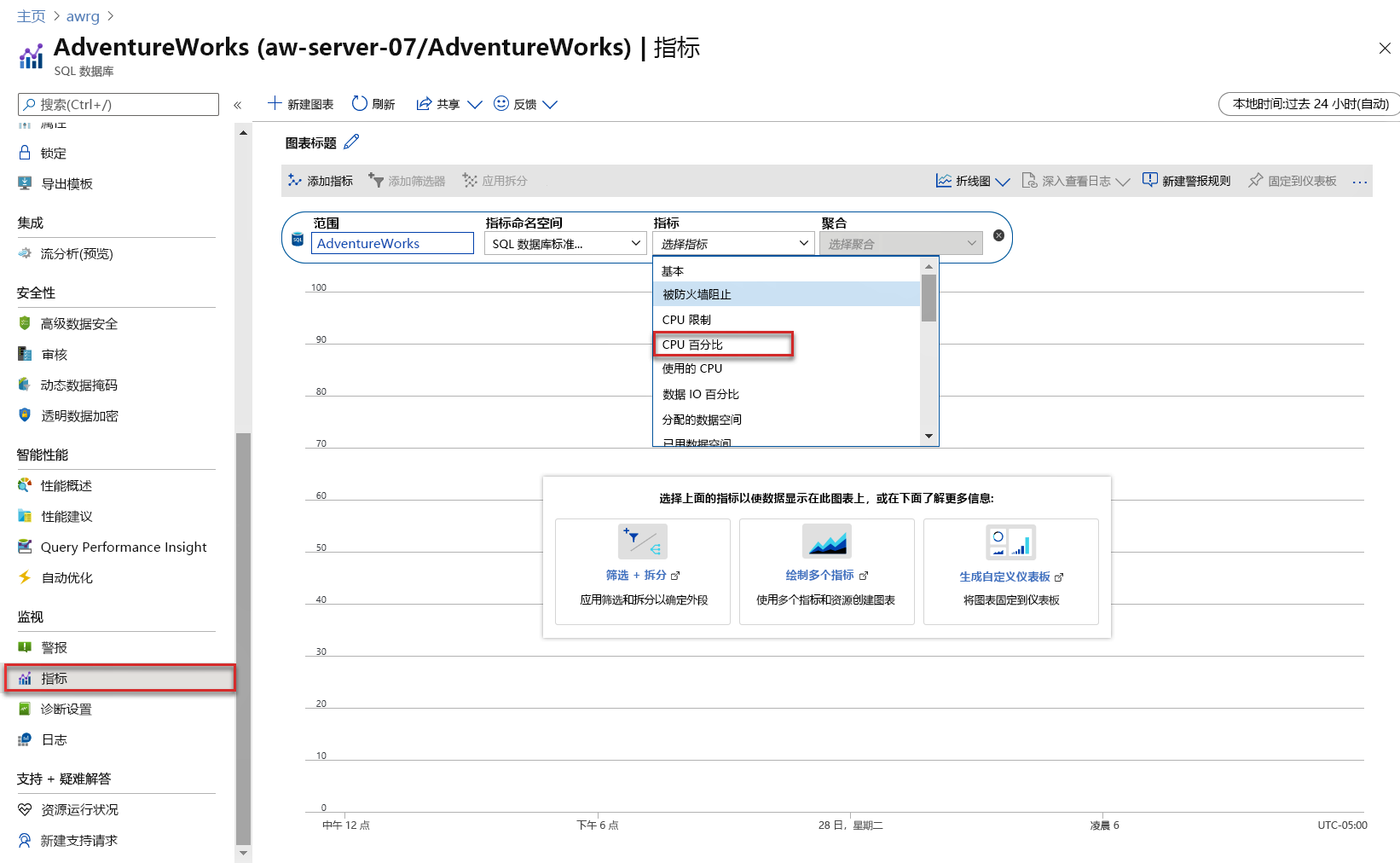Open 性能概述 in the sidebar
Screen dimensions: 1400x863
[66, 485]
